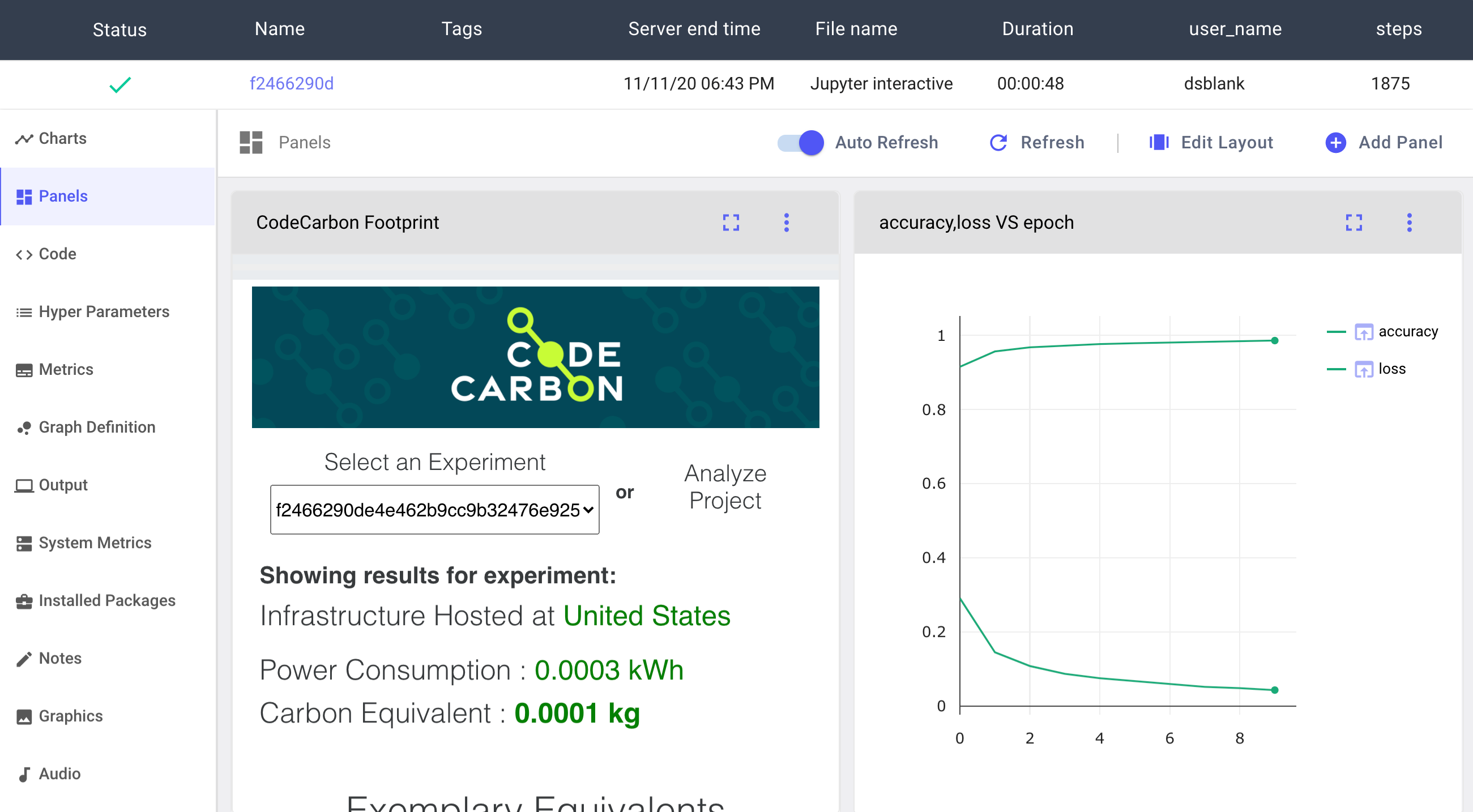Click the Edit Layout icon

coord(1159,142)
